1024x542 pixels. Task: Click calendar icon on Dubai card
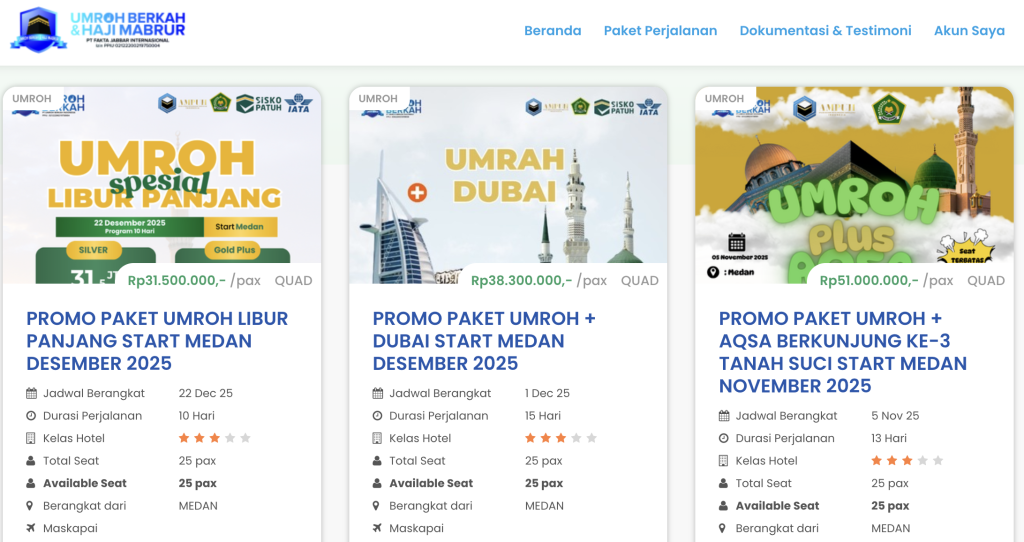(377, 393)
